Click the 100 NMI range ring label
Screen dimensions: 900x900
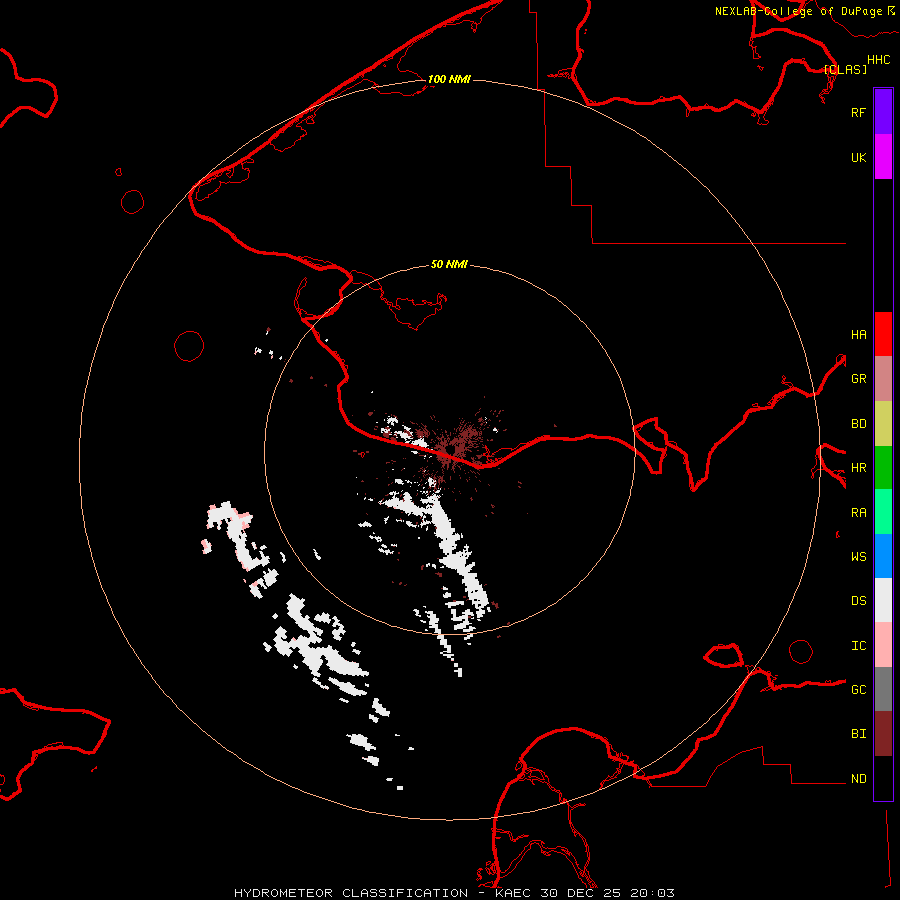[449, 79]
